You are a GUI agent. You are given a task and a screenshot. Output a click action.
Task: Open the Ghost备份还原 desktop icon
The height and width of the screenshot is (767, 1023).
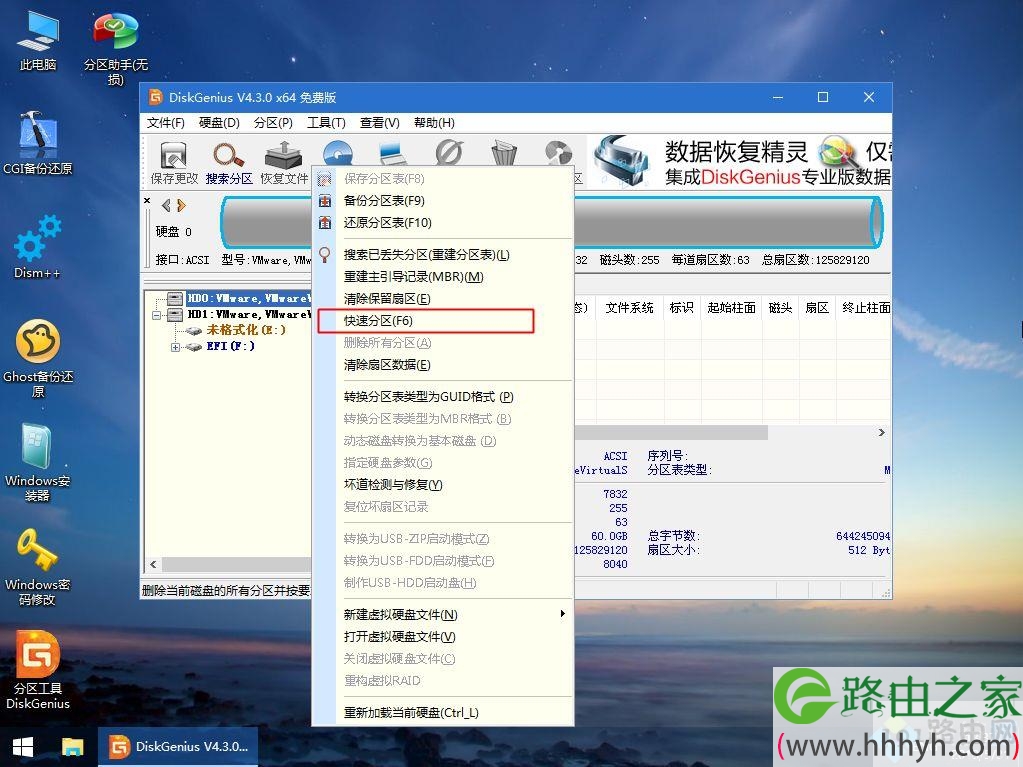pos(38,357)
